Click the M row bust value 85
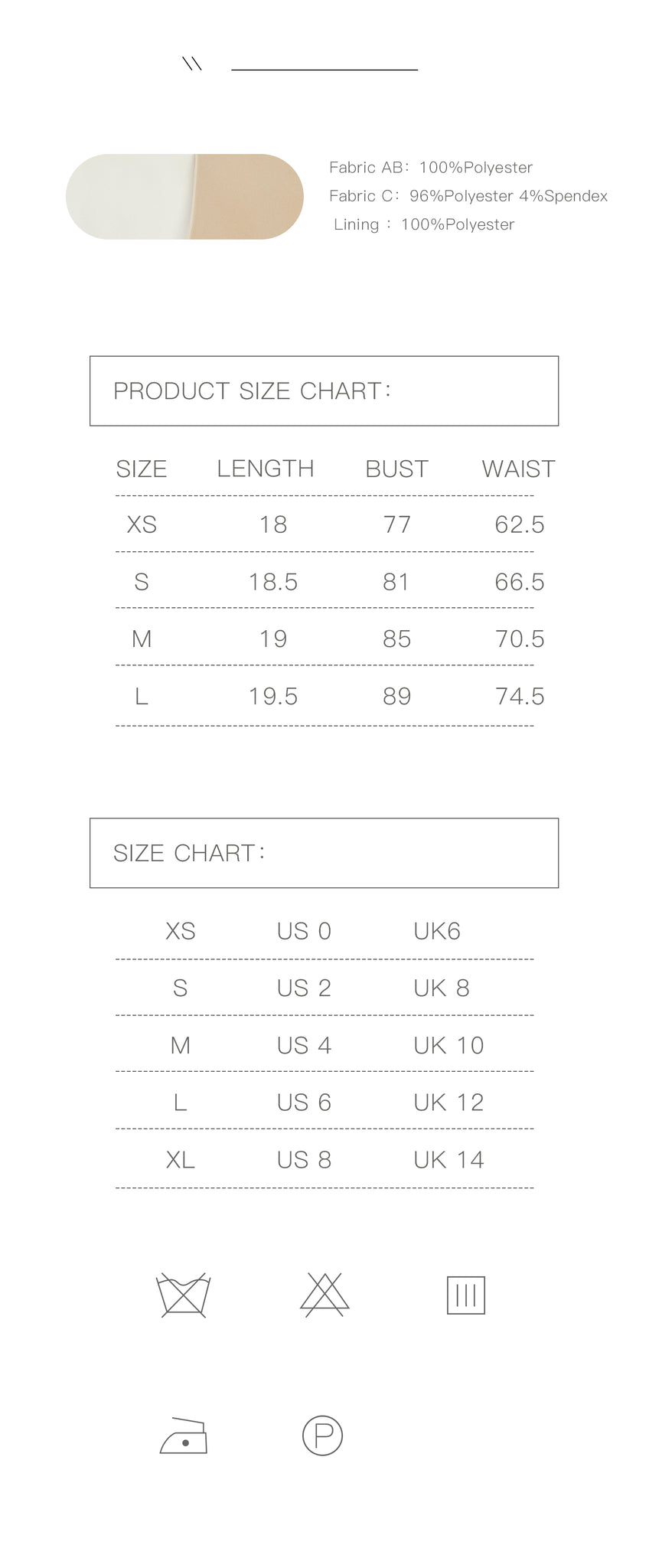The width and height of the screenshot is (649, 1568). pos(396,639)
